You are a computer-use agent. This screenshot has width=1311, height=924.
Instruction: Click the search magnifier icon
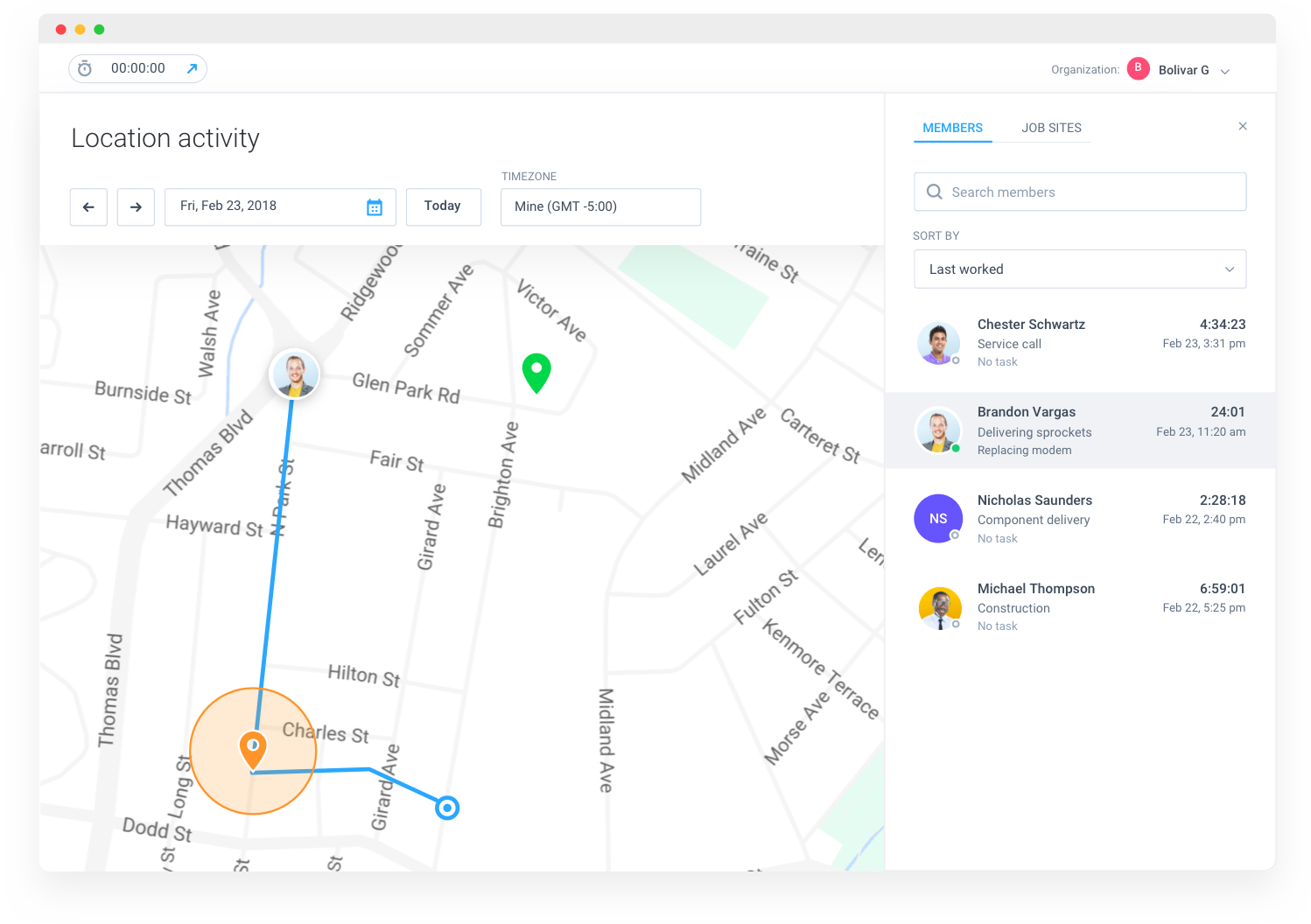point(935,192)
